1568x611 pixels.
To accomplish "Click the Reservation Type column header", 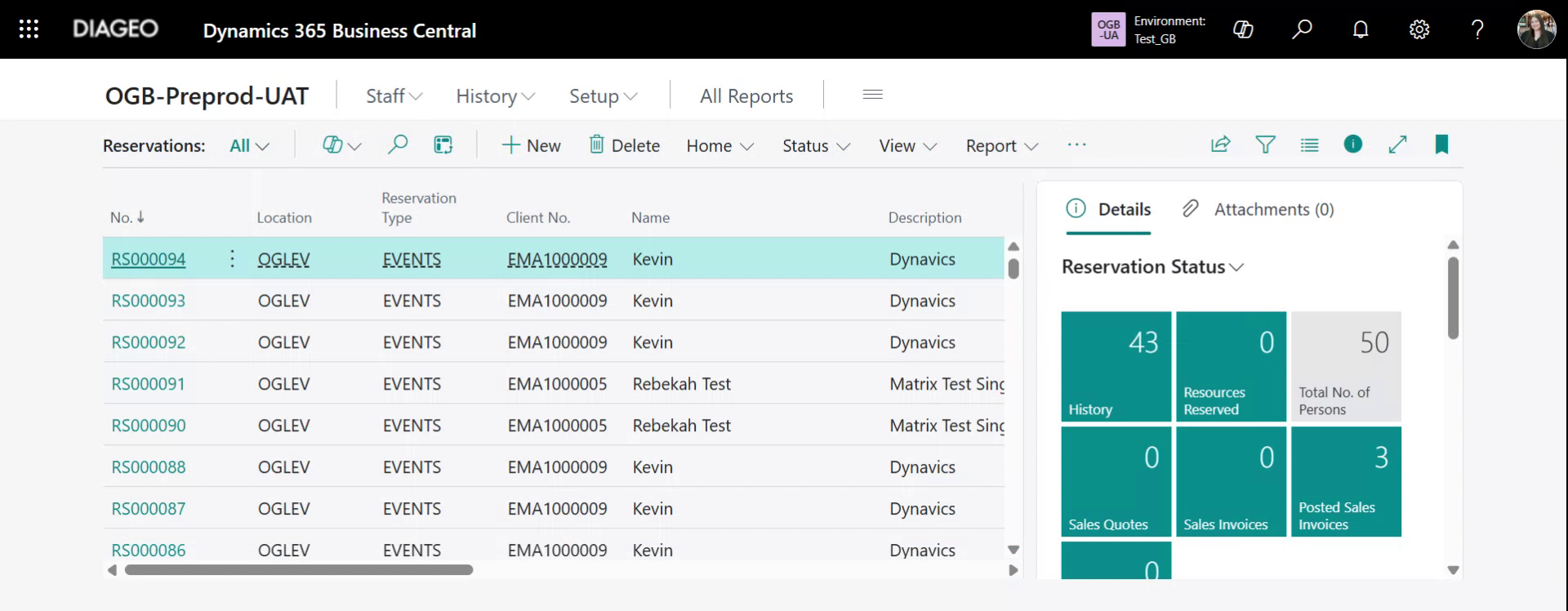I will (419, 207).
